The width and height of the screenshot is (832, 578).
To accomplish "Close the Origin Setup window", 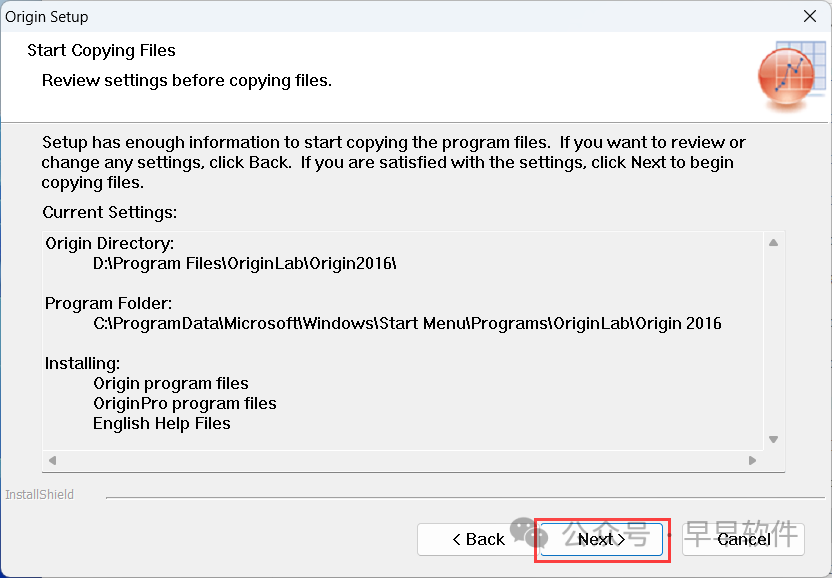I will pos(810,16).
